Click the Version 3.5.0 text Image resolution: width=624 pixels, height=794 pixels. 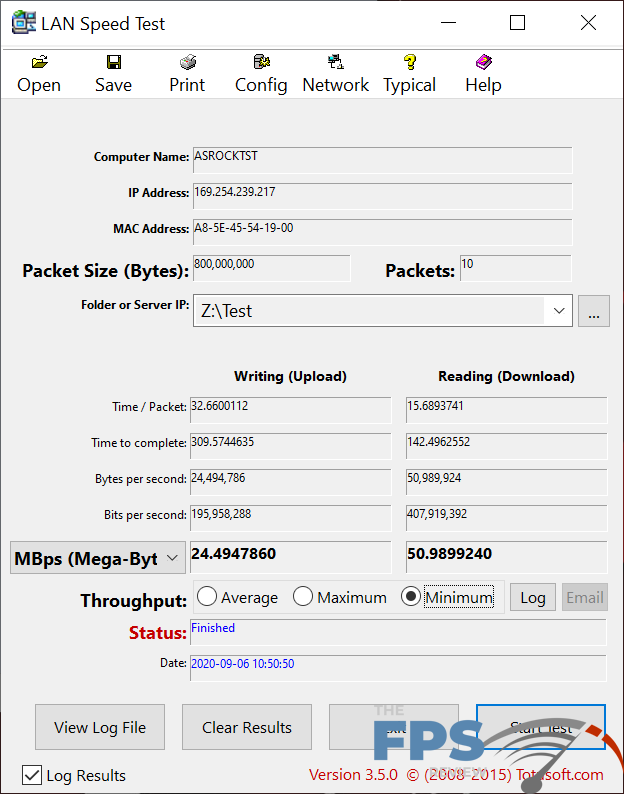click(x=353, y=774)
